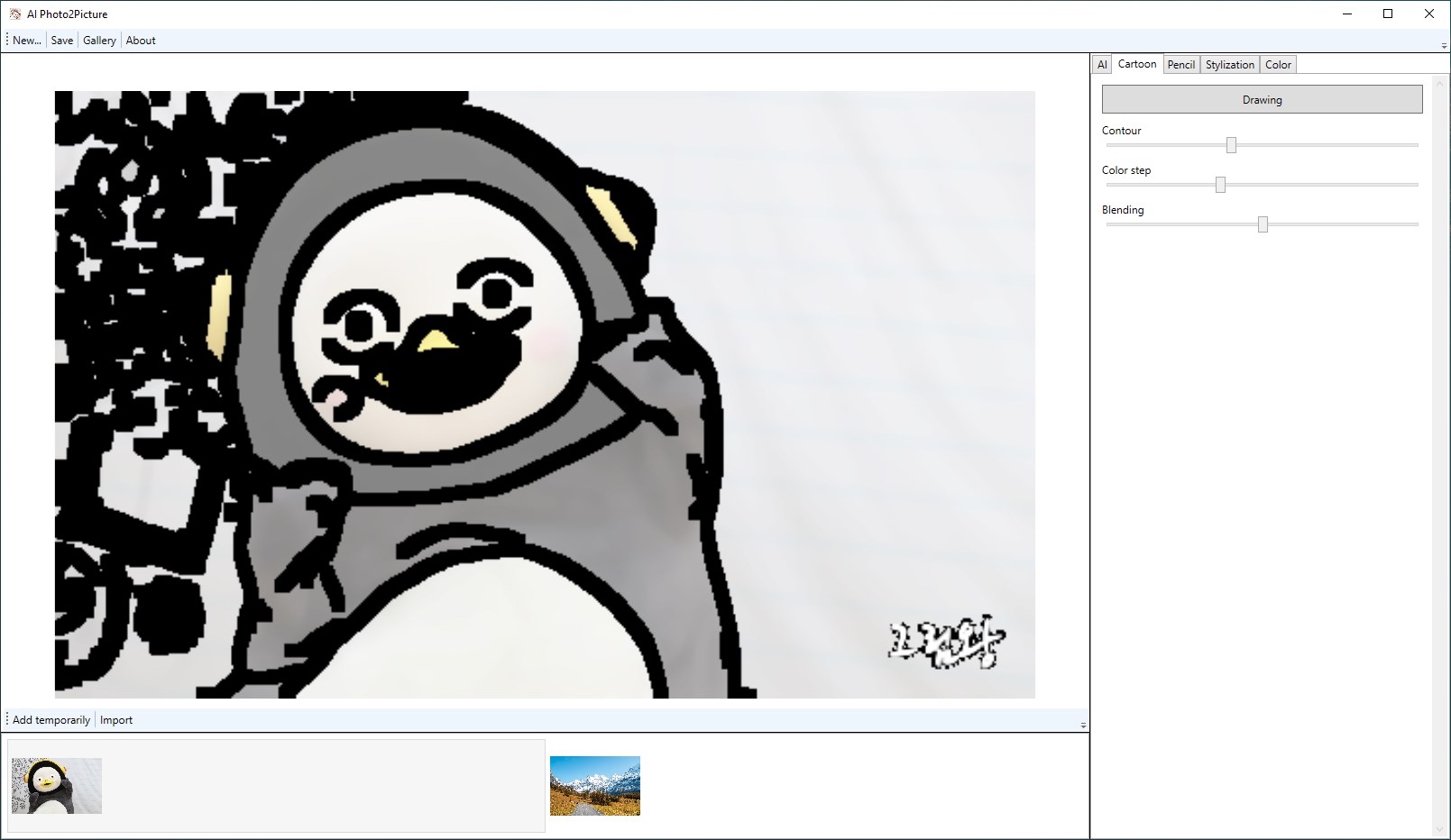This screenshot has width=1451, height=840.
Task: Save the current picture
Action: coord(62,41)
